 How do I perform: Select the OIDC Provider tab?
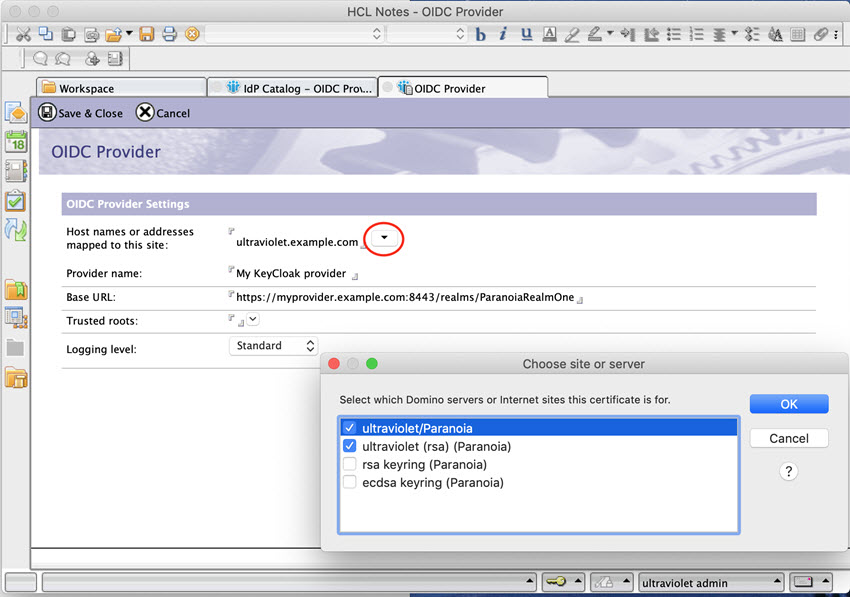pos(463,88)
